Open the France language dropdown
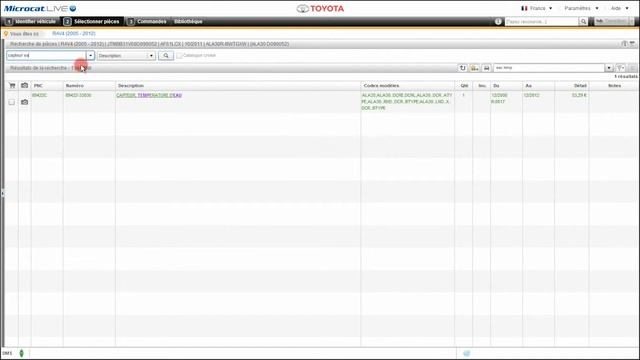 point(536,8)
